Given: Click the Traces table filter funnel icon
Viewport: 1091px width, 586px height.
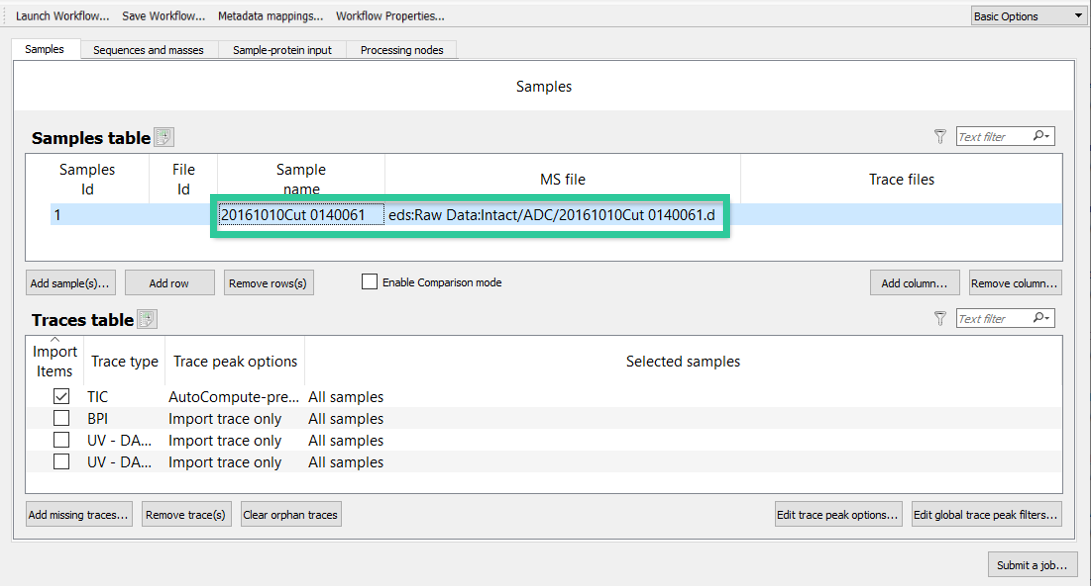Looking at the screenshot, I should [x=940, y=319].
